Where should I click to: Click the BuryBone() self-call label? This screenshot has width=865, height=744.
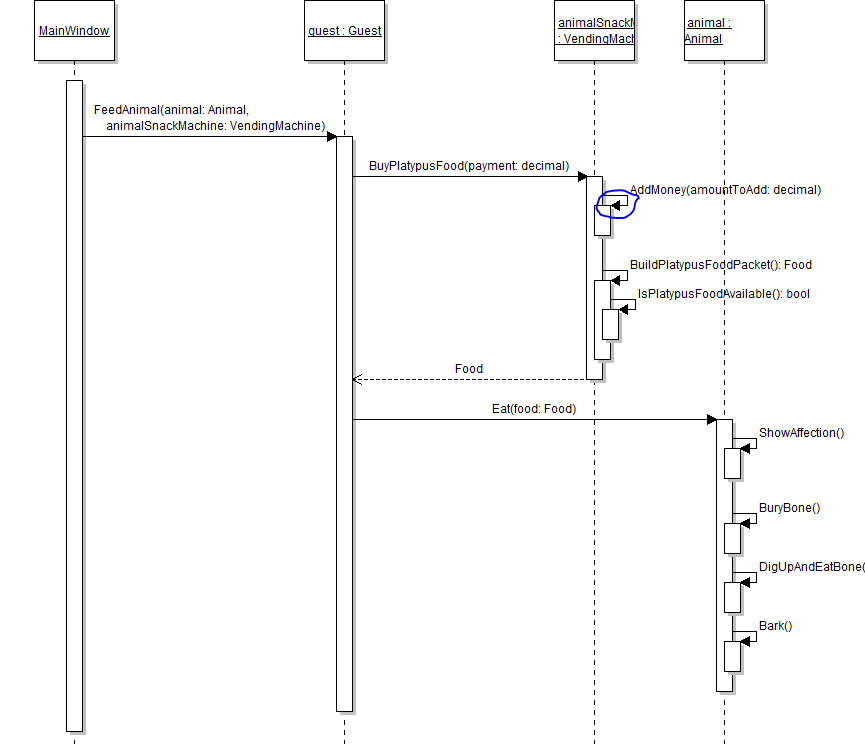[x=789, y=508]
